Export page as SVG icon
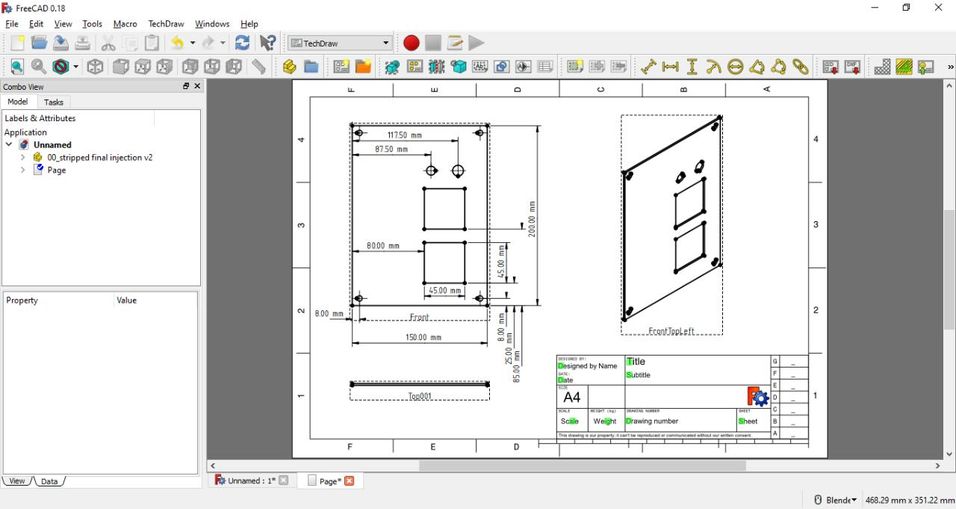The image size is (956, 509). pyautogui.click(x=830, y=66)
